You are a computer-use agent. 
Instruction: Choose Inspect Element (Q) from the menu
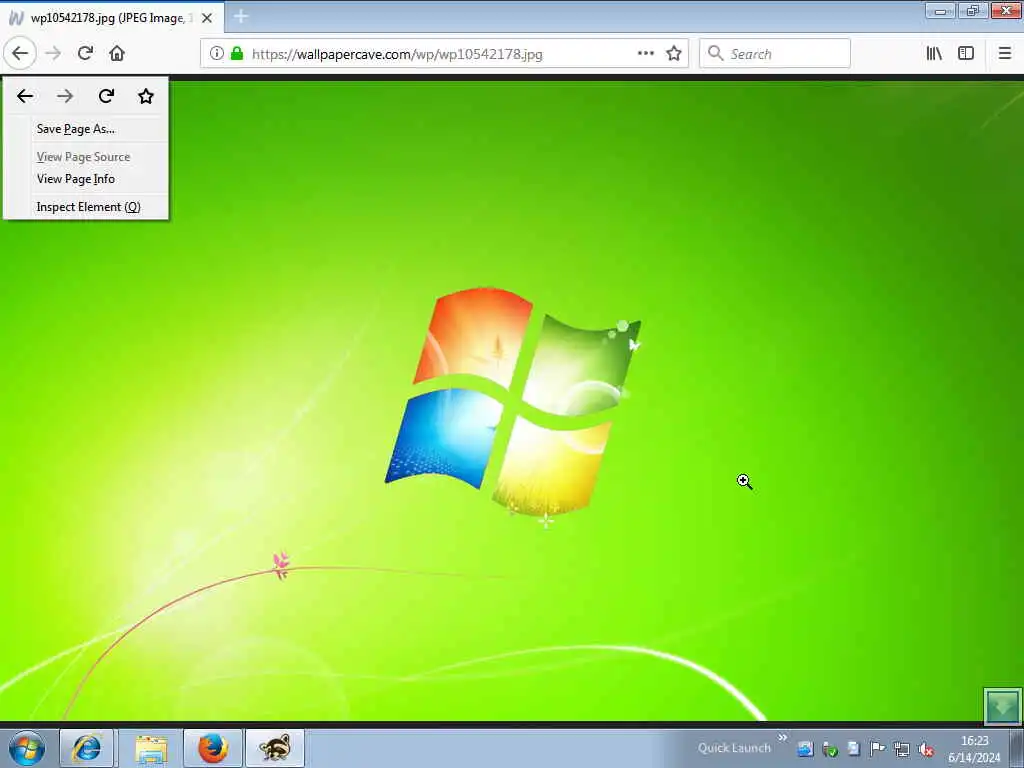pos(86,207)
